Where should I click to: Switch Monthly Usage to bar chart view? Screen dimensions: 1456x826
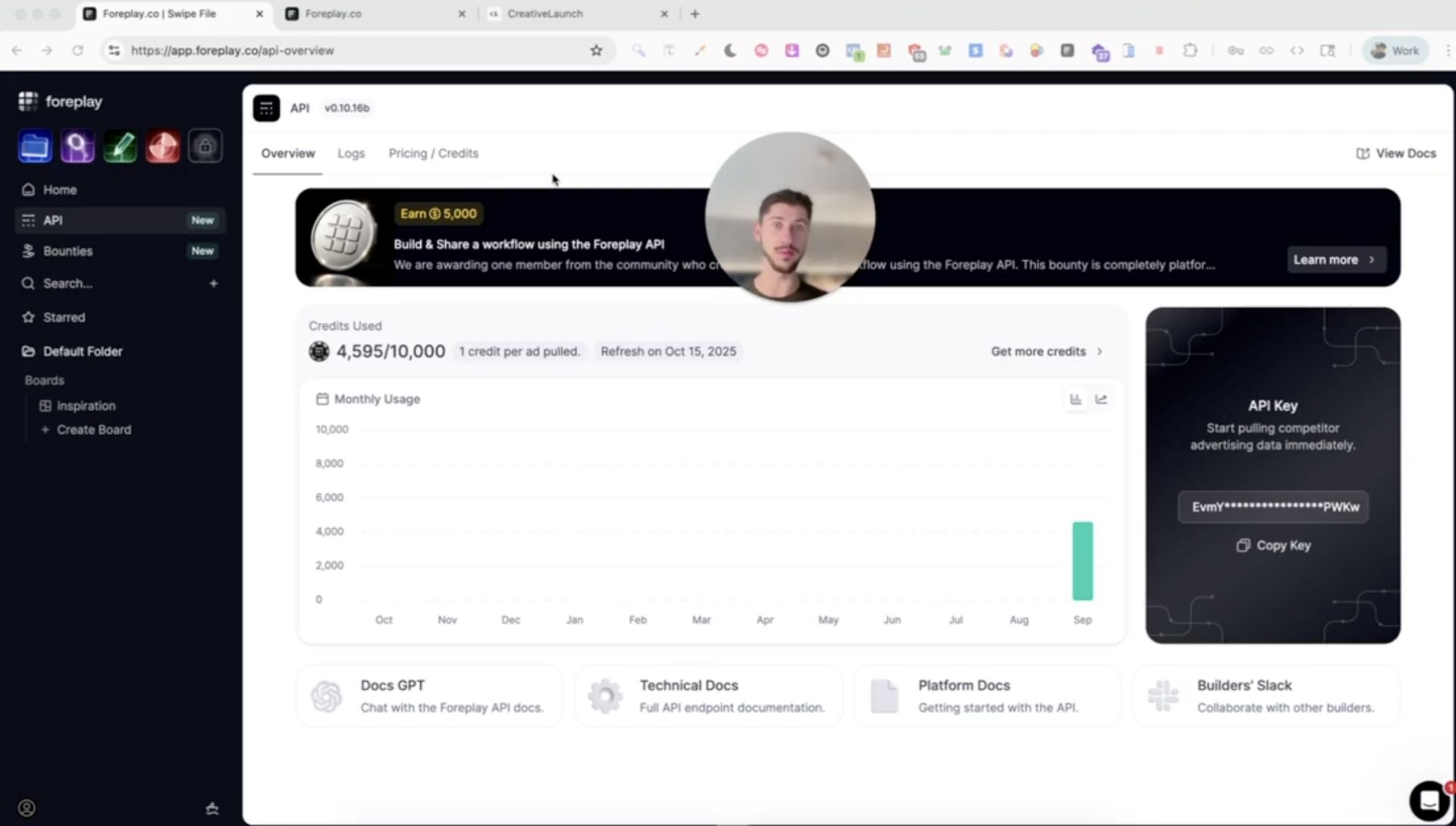pos(1075,398)
